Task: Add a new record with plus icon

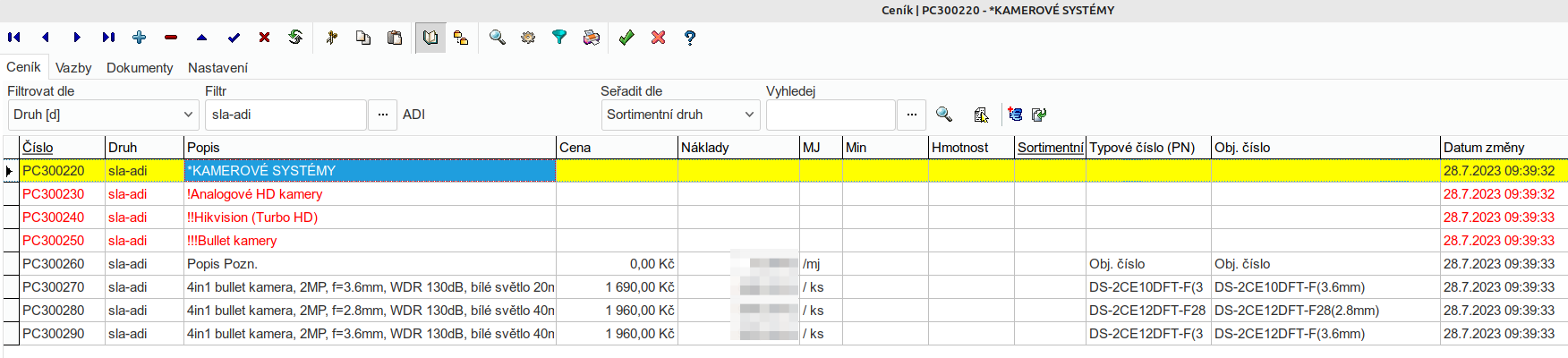Action: point(140,38)
